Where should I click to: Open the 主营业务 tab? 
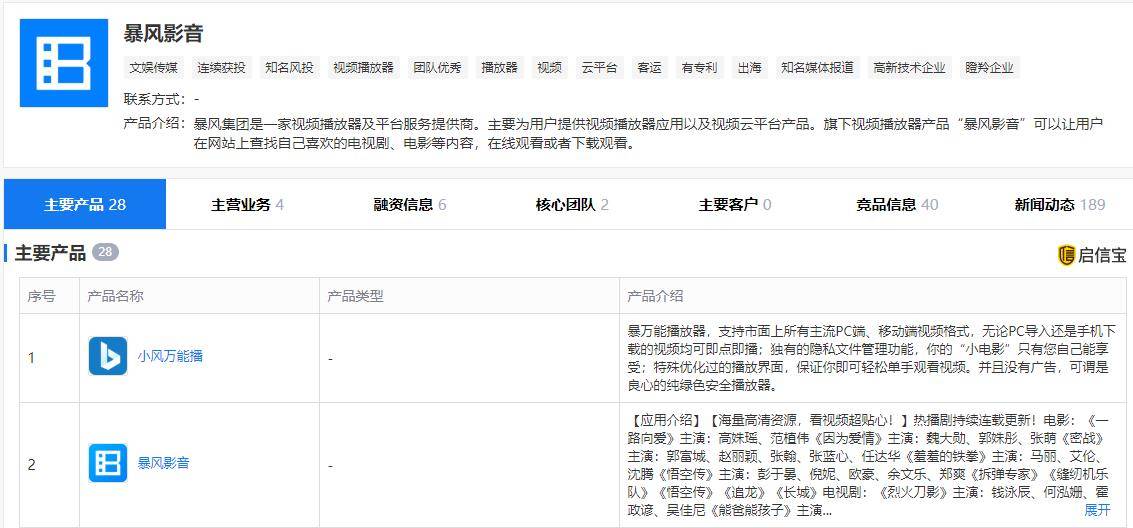click(x=247, y=204)
